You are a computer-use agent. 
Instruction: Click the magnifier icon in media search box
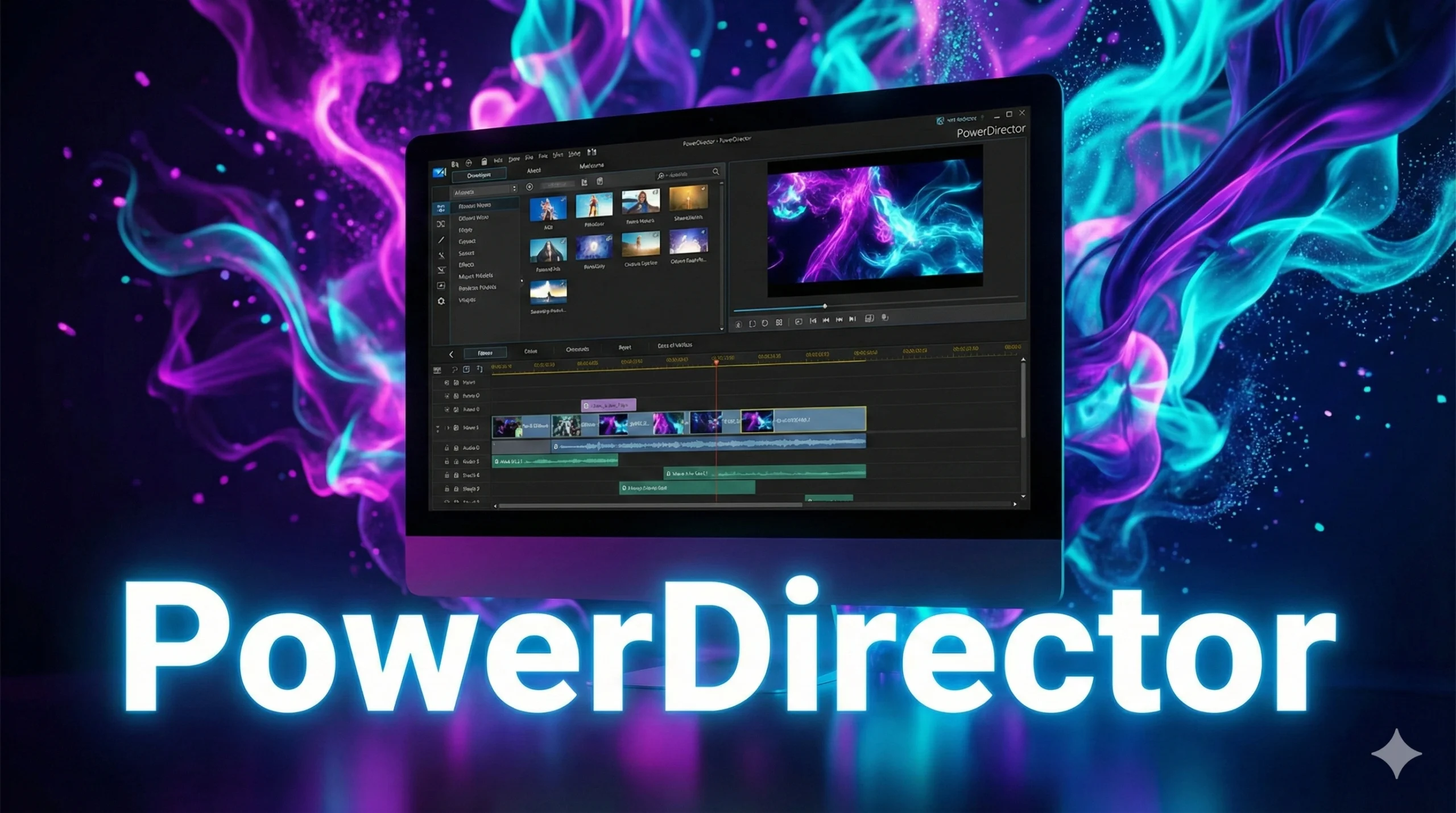pos(715,171)
